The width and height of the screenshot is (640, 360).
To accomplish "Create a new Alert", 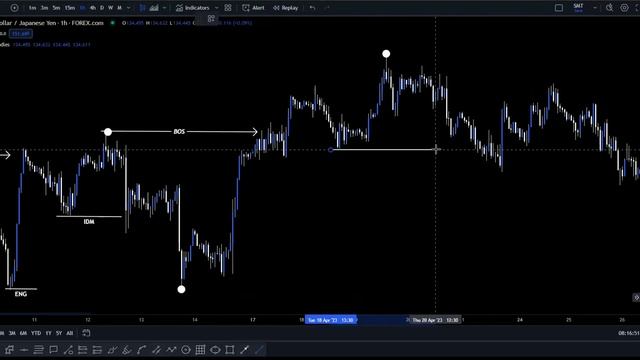I will click(253, 8).
